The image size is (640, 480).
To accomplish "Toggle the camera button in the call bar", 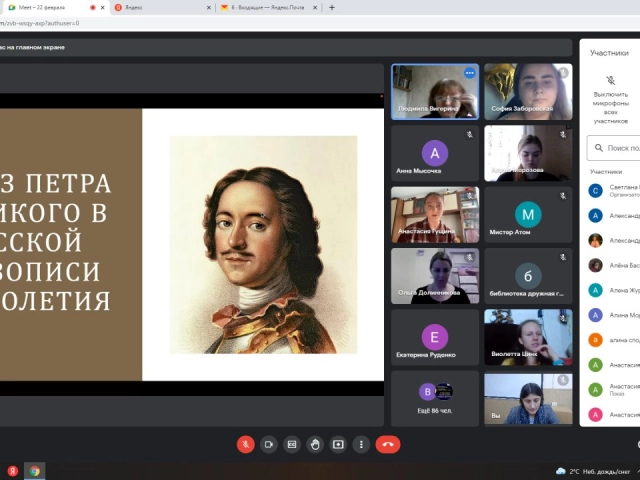I will (269, 444).
